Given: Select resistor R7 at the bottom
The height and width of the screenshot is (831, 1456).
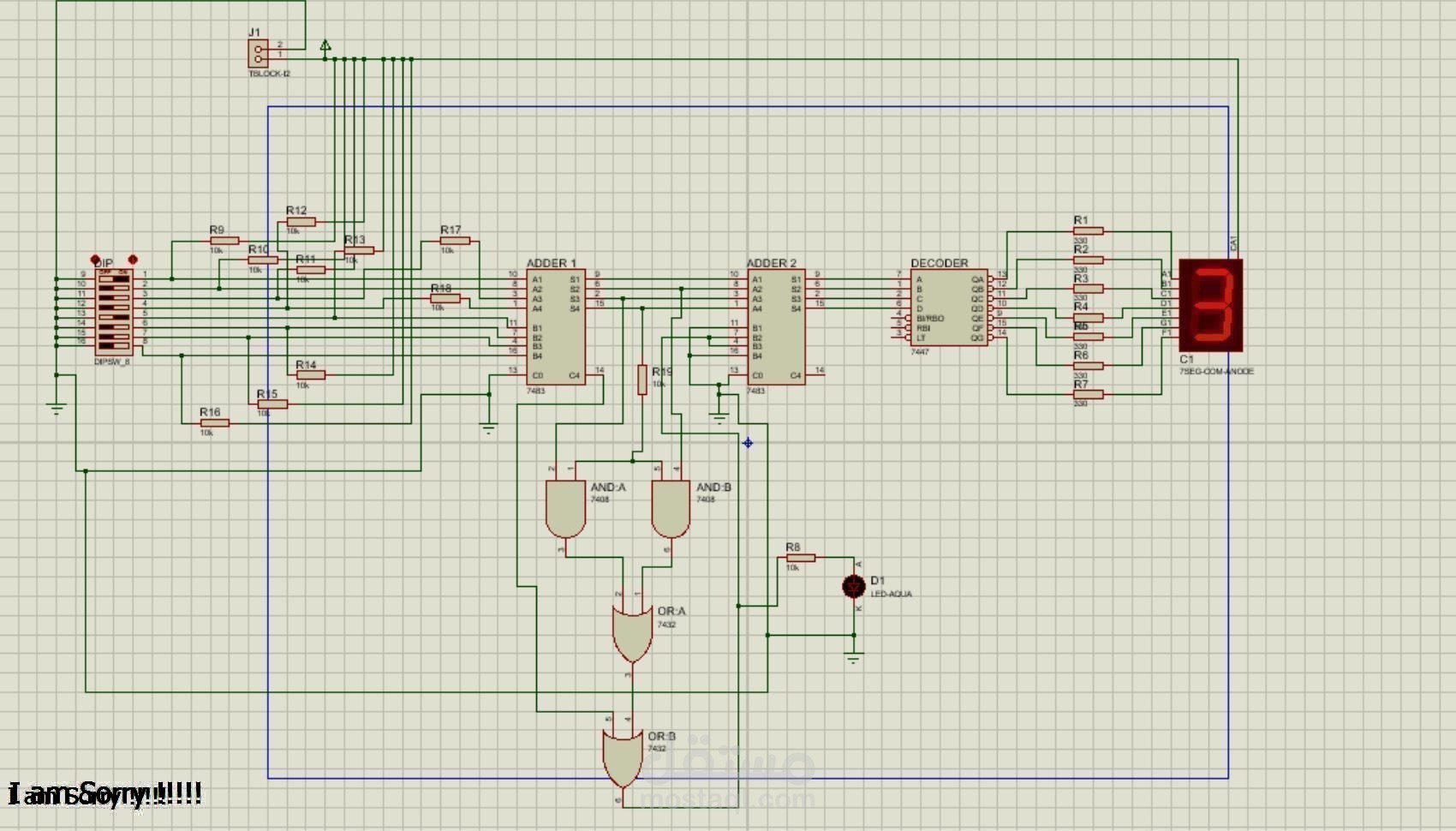Looking at the screenshot, I should point(1088,394).
